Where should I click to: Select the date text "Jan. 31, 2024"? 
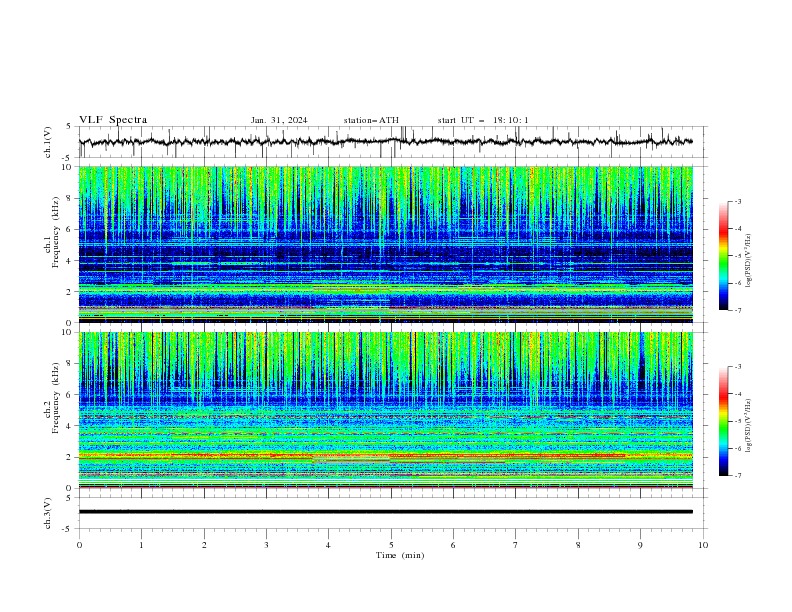pyautogui.click(x=279, y=120)
